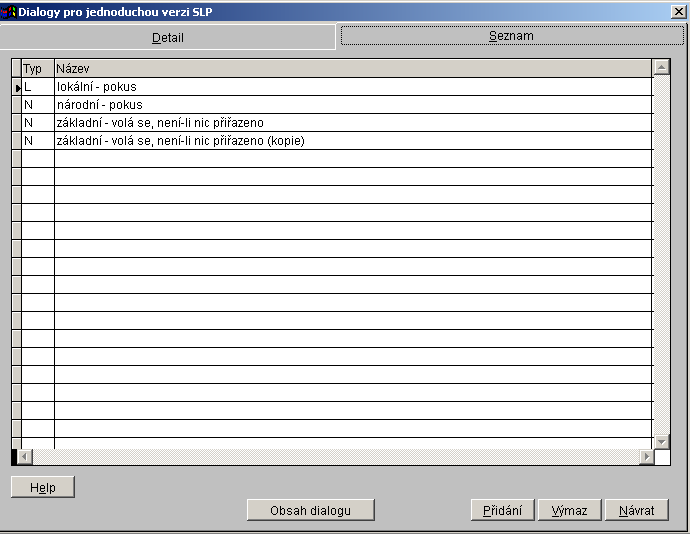
Task: Close the Dialogy pro jednoduchou verzi SLP window
Action: (x=677, y=12)
